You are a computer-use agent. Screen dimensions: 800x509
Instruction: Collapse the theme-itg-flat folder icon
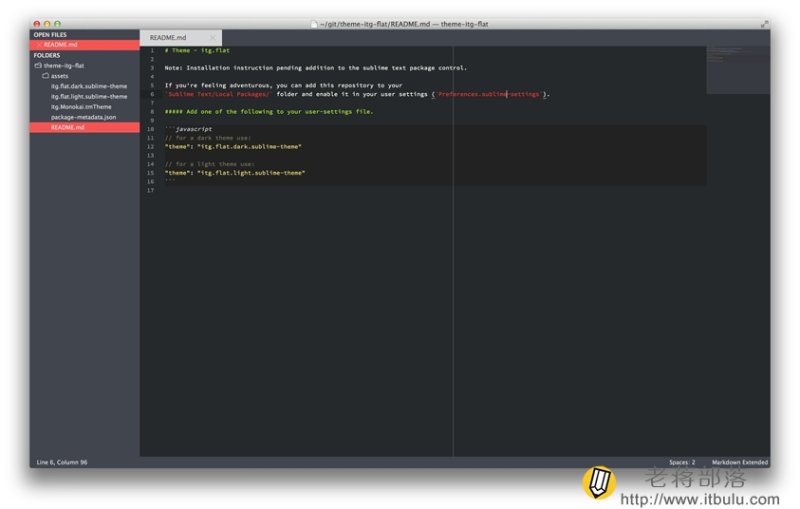(38, 66)
